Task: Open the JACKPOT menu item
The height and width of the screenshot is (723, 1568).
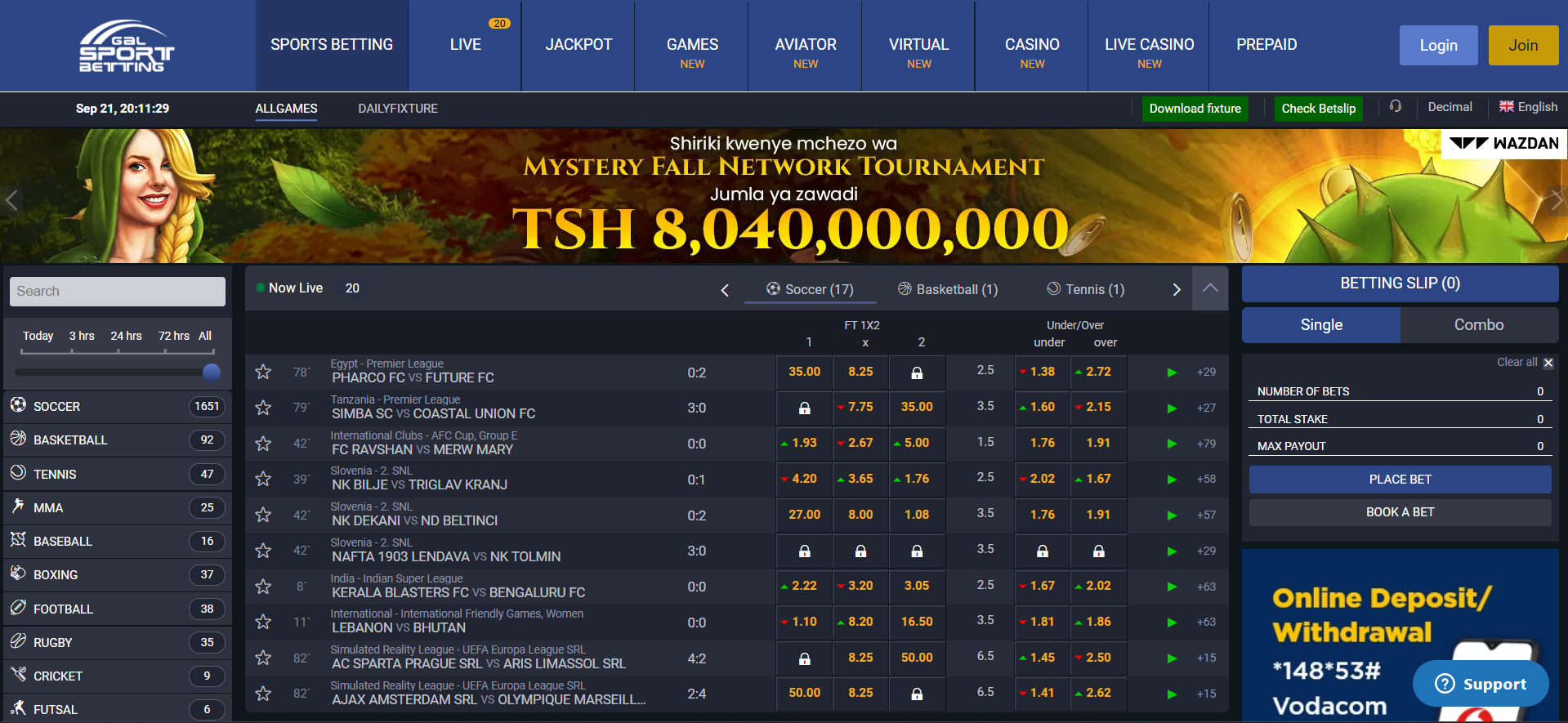Action: (x=579, y=45)
